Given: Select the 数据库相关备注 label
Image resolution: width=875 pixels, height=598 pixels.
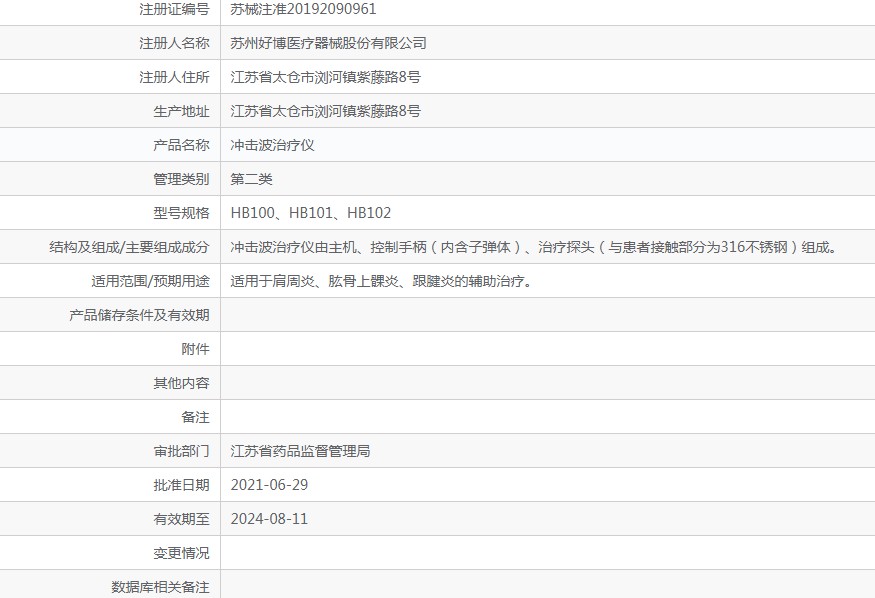Looking at the screenshot, I should coord(160,587).
